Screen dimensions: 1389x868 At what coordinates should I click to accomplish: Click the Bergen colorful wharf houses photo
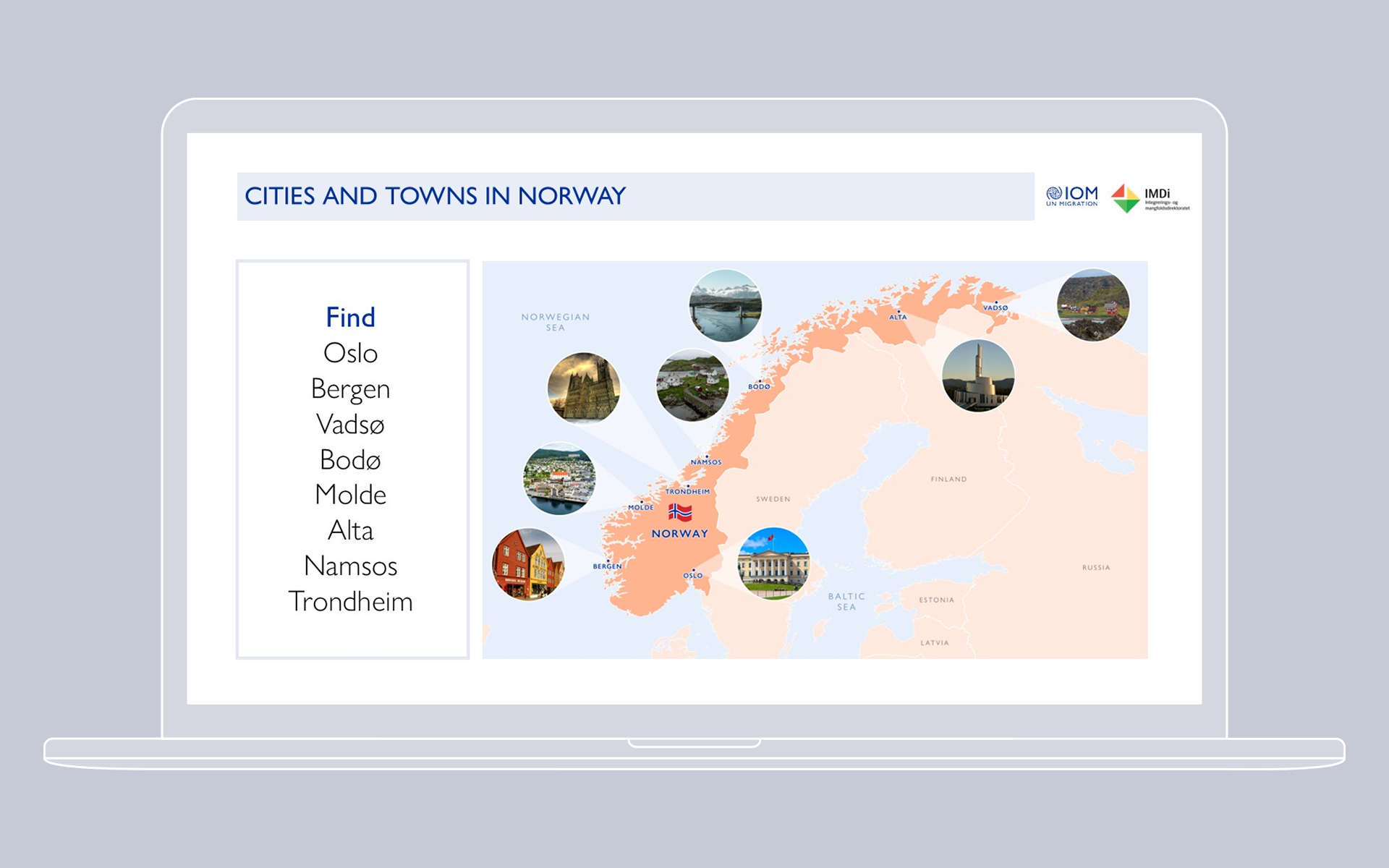(x=528, y=564)
